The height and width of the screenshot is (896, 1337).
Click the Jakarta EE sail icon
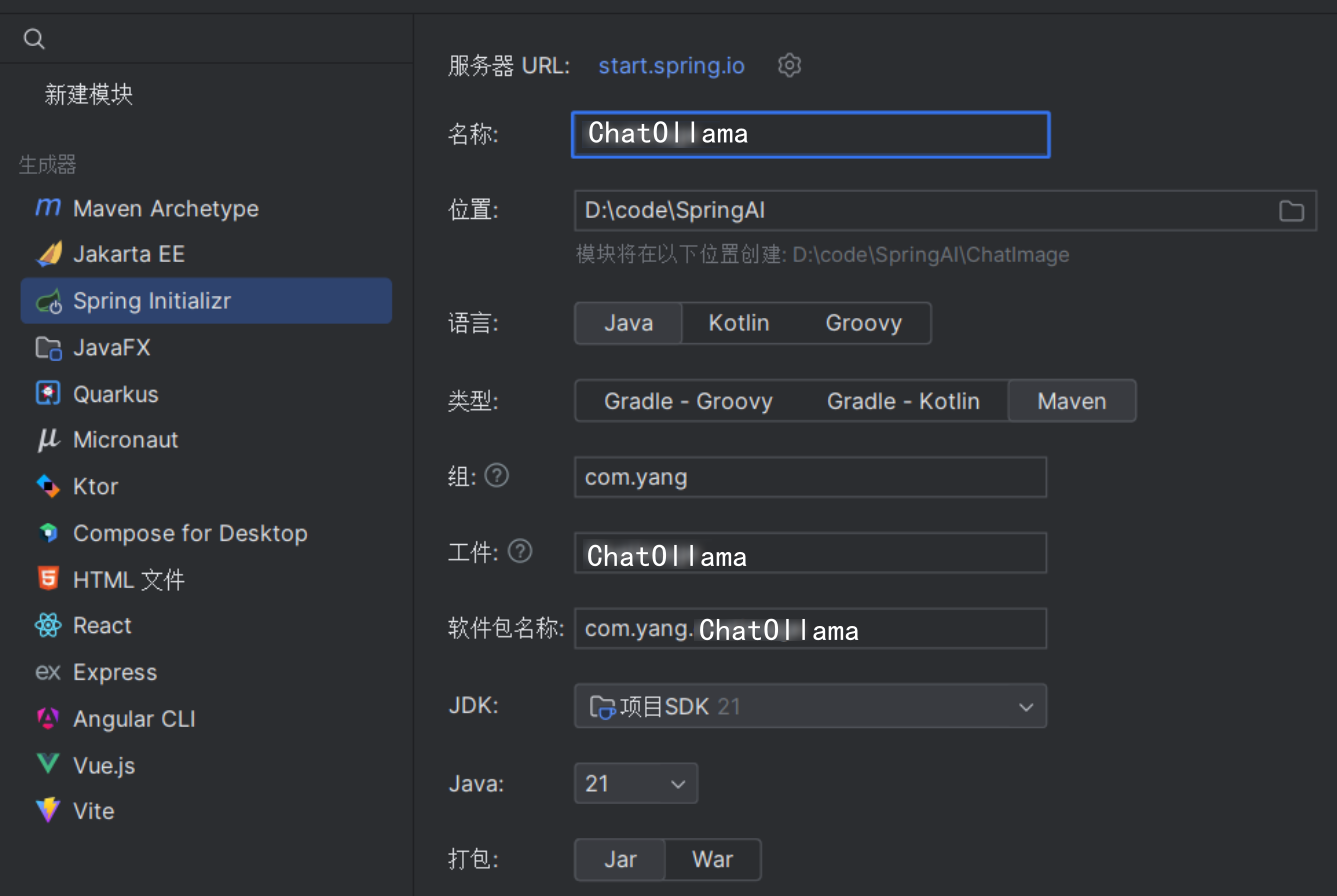click(x=48, y=254)
